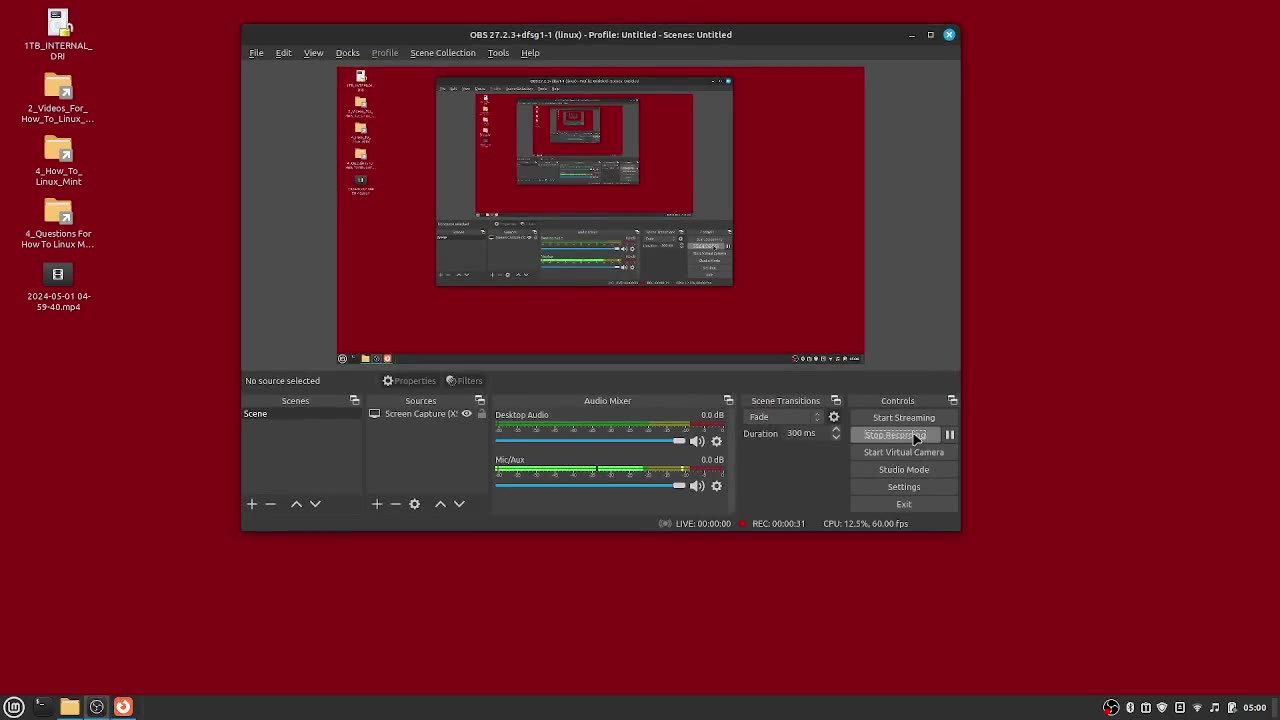Add a new scene with the plus icon

[252, 504]
